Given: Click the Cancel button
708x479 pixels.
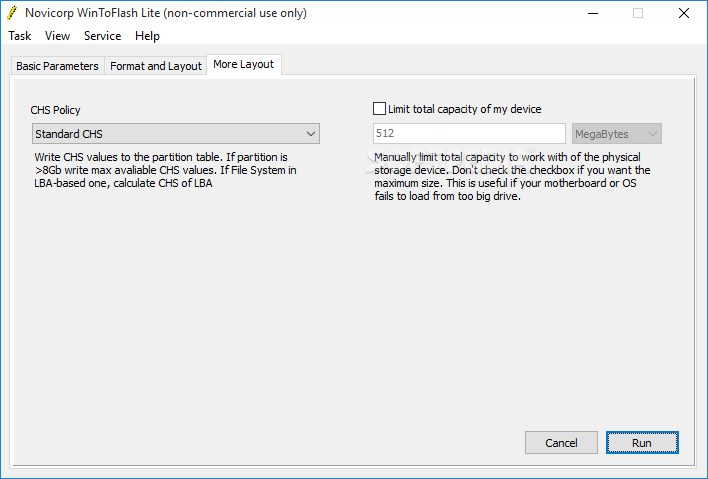Looking at the screenshot, I should click(x=561, y=442).
